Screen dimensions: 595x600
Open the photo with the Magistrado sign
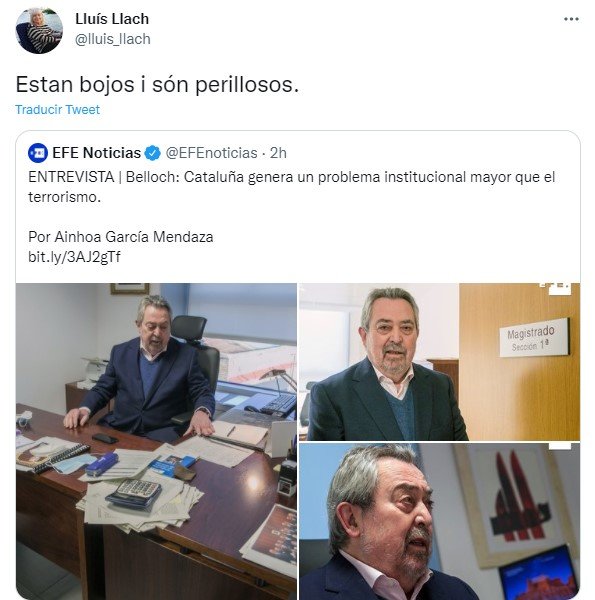(x=439, y=362)
